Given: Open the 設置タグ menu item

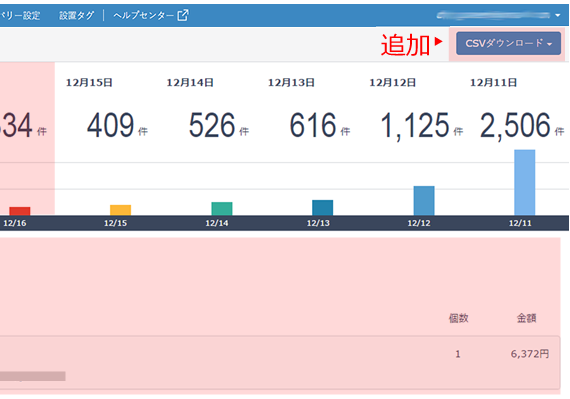Looking at the screenshot, I should (x=76, y=15).
